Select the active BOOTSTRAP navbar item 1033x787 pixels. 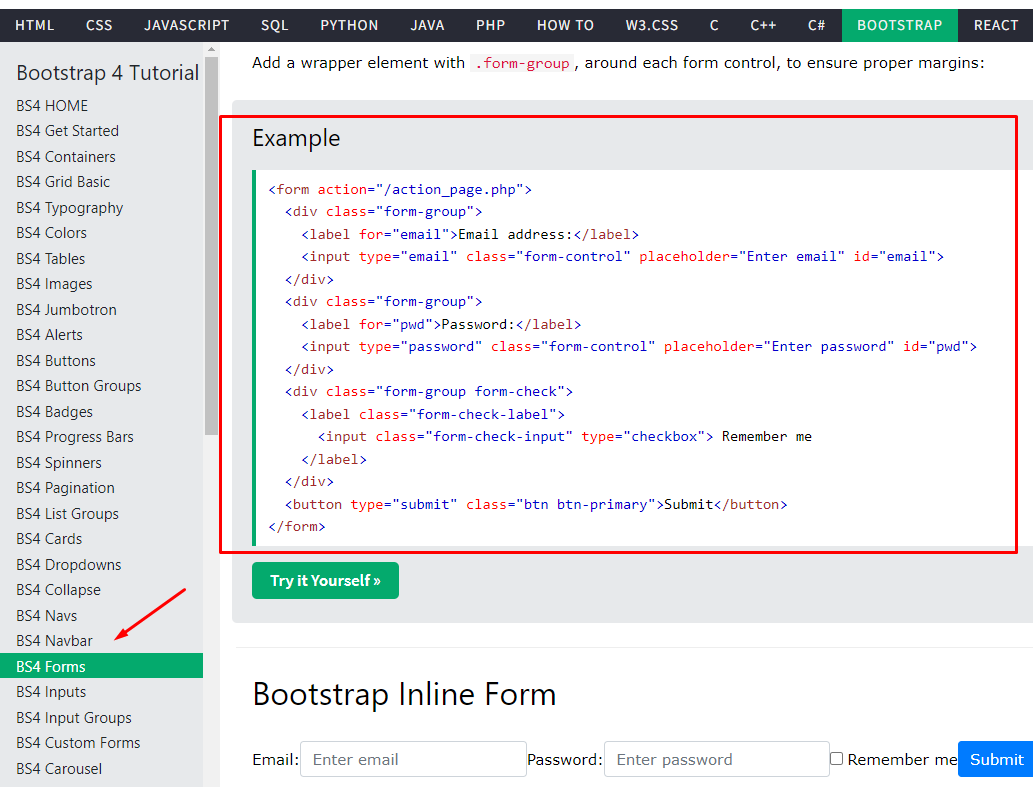coord(899,25)
